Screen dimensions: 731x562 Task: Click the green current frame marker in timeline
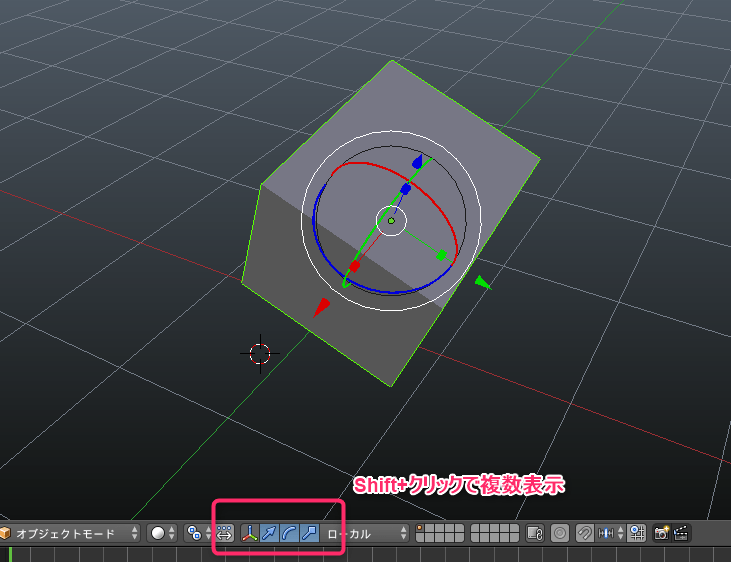[x=10, y=554]
